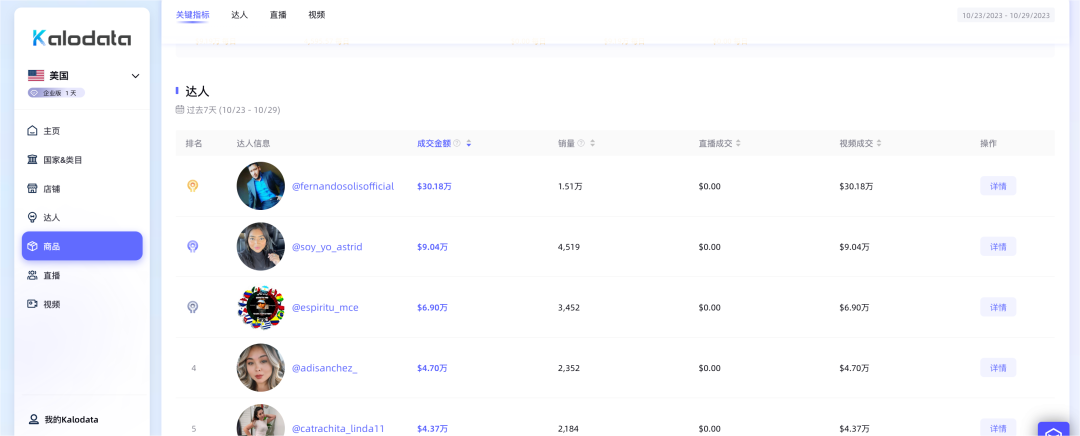Sort by 视频成交 column arrows
The image size is (1080, 436).
878,143
